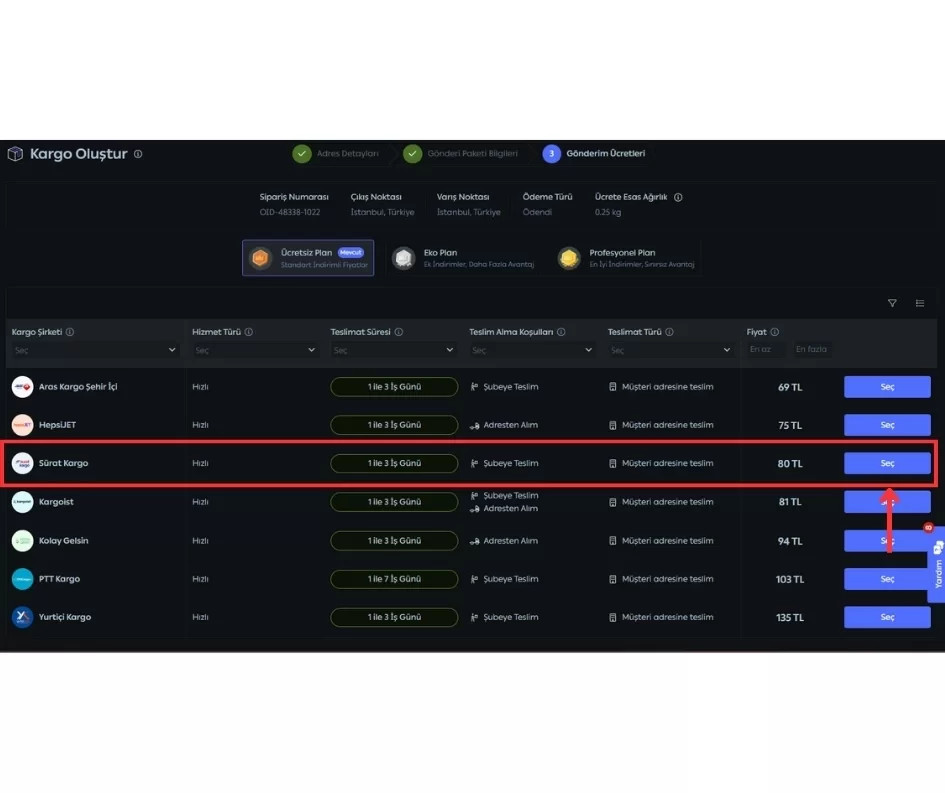Screen dimensions: 945x793
Task: Click the 135 TL price
Action: (x=790, y=618)
